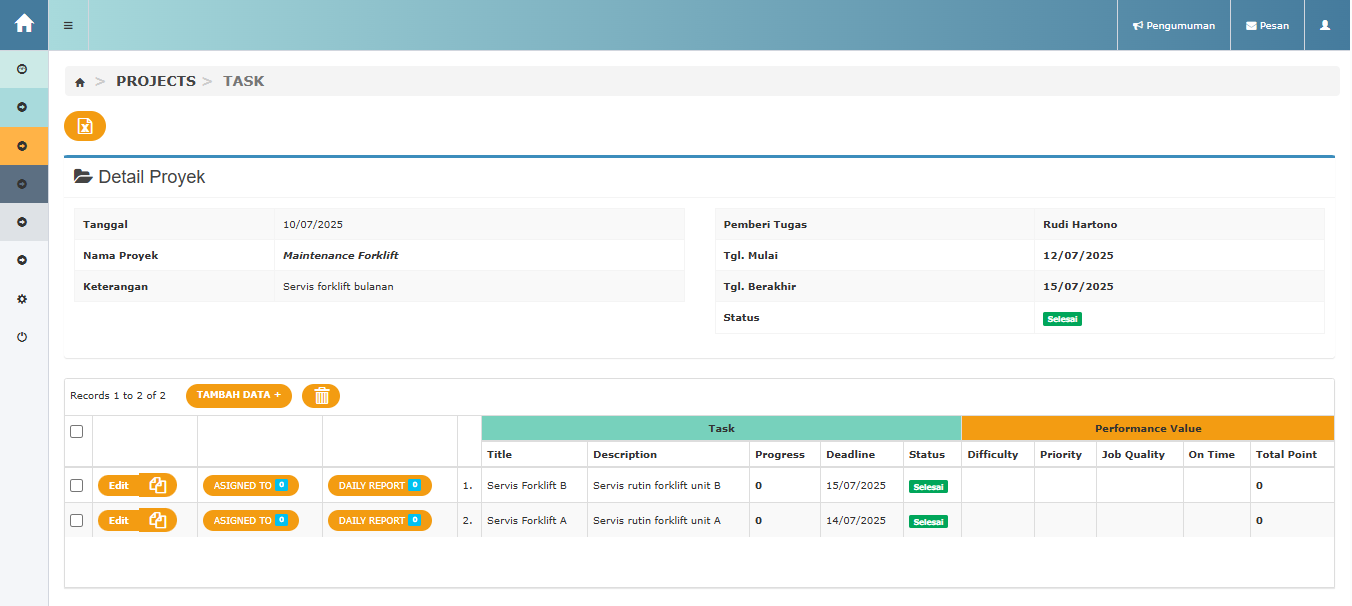Open the Pengumuman menu
The height and width of the screenshot is (606, 1352).
point(1174,25)
